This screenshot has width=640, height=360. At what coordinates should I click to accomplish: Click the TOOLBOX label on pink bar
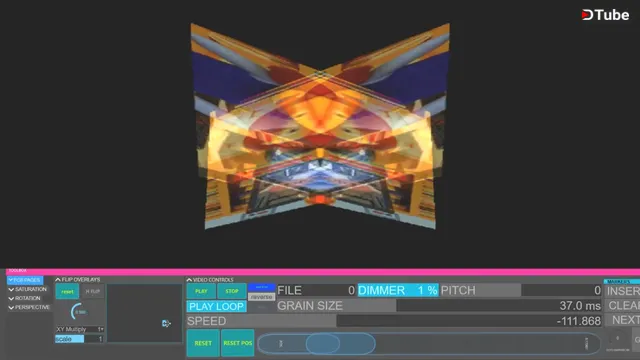tap(18, 270)
